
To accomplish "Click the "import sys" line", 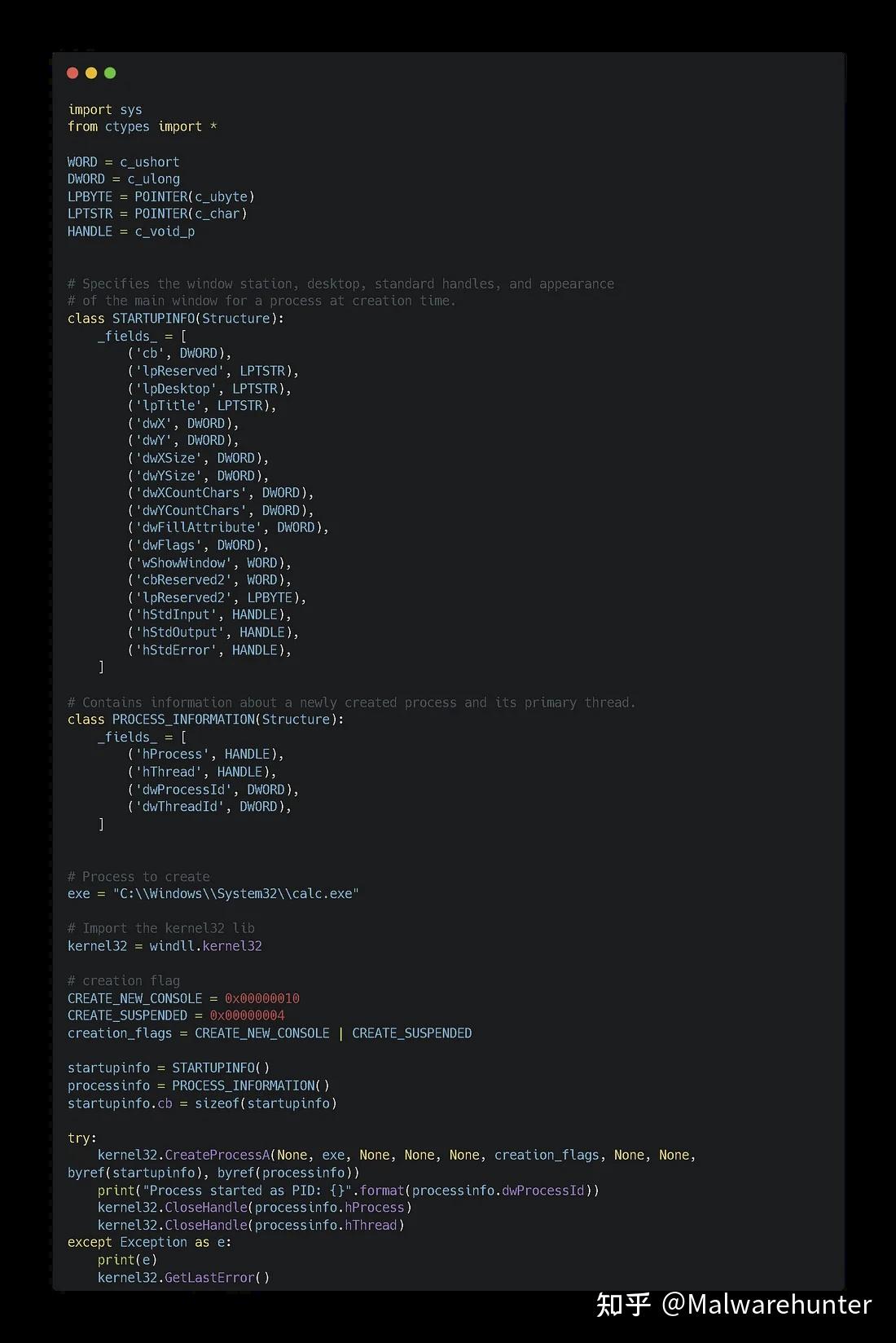I will 105,110.
